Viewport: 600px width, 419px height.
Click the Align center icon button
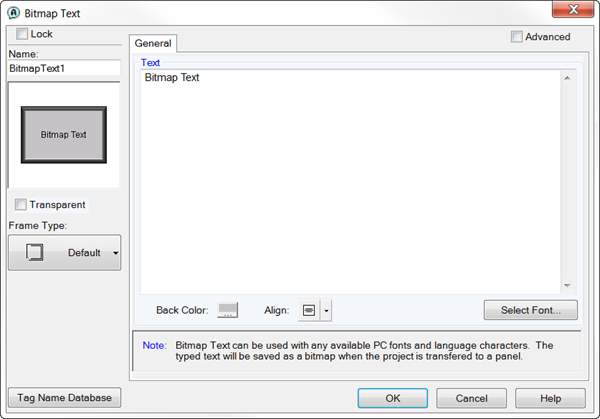[309, 310]
